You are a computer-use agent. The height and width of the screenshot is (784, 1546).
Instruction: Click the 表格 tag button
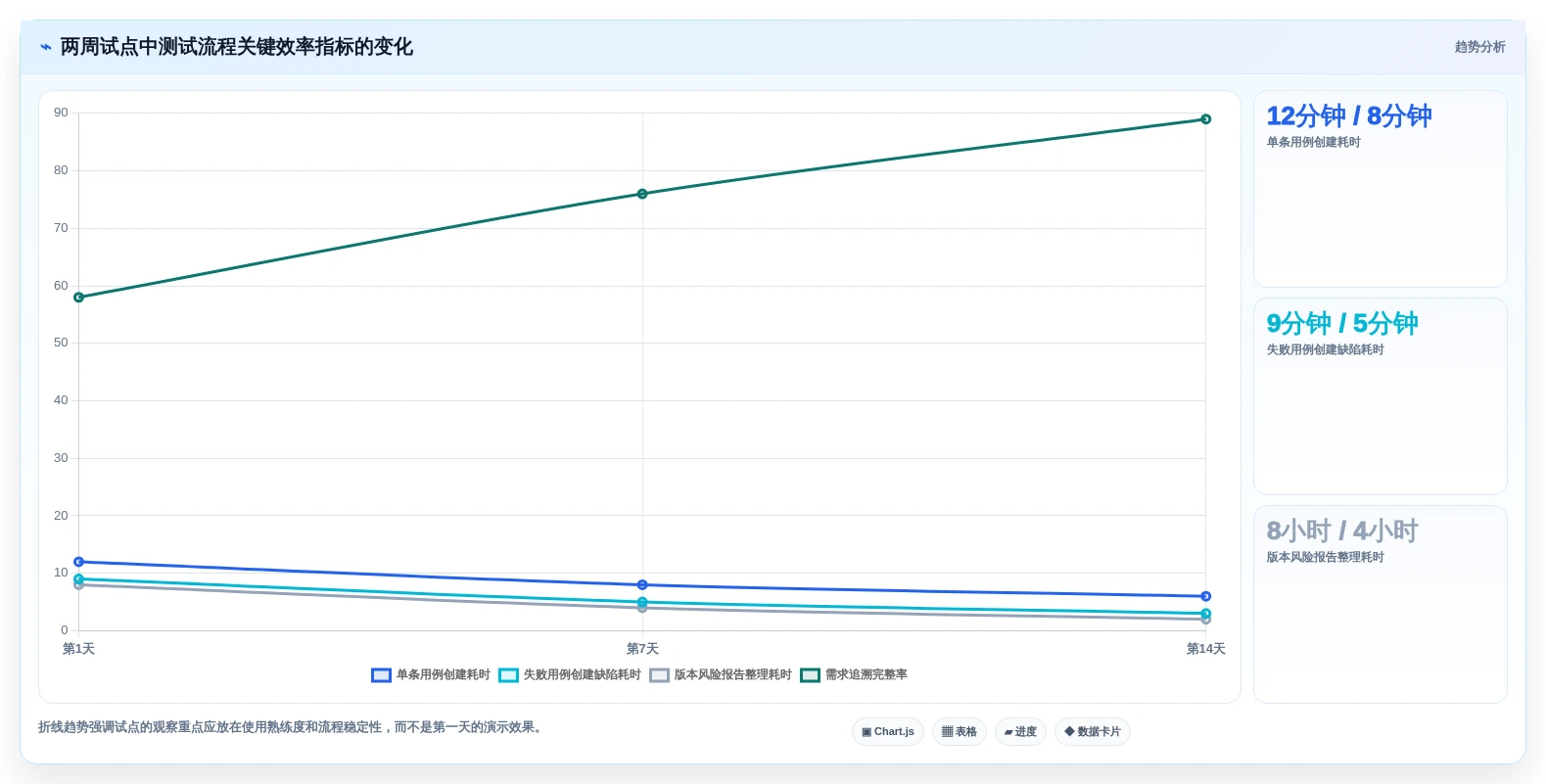960,732
